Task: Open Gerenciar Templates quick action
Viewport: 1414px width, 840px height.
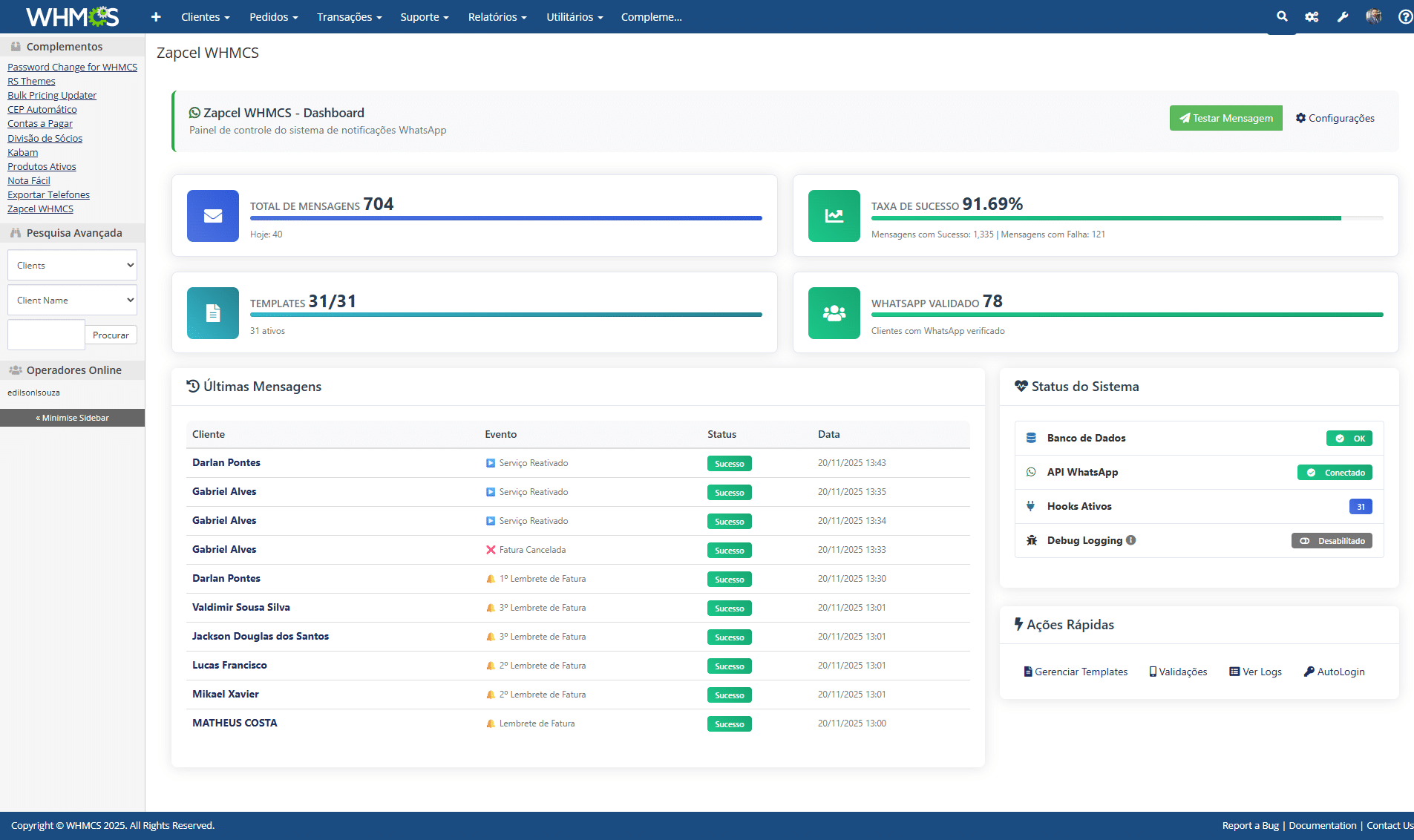Action: tap(1076, 672)
